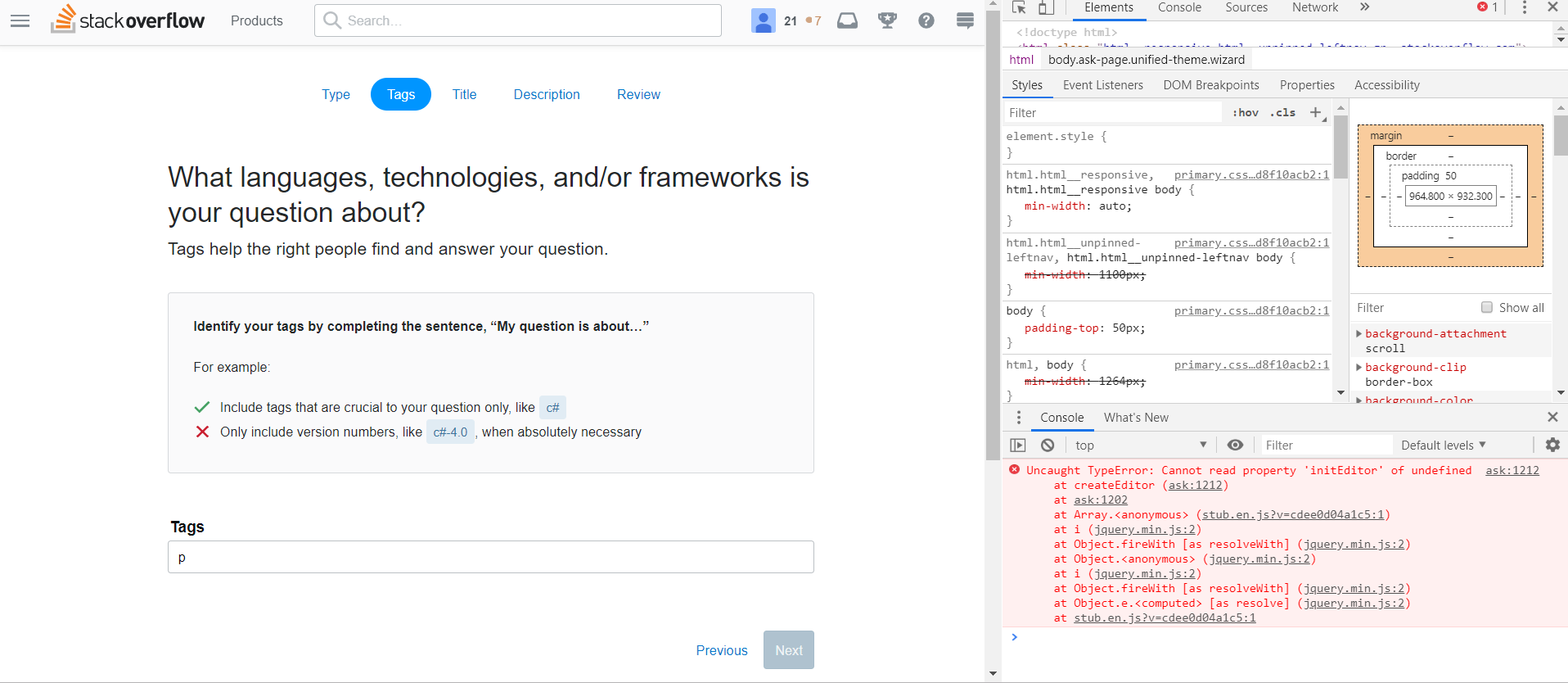The image size is (1568, 683).
Task: Open the user profile avatar
Action: [x=763, y=20]
